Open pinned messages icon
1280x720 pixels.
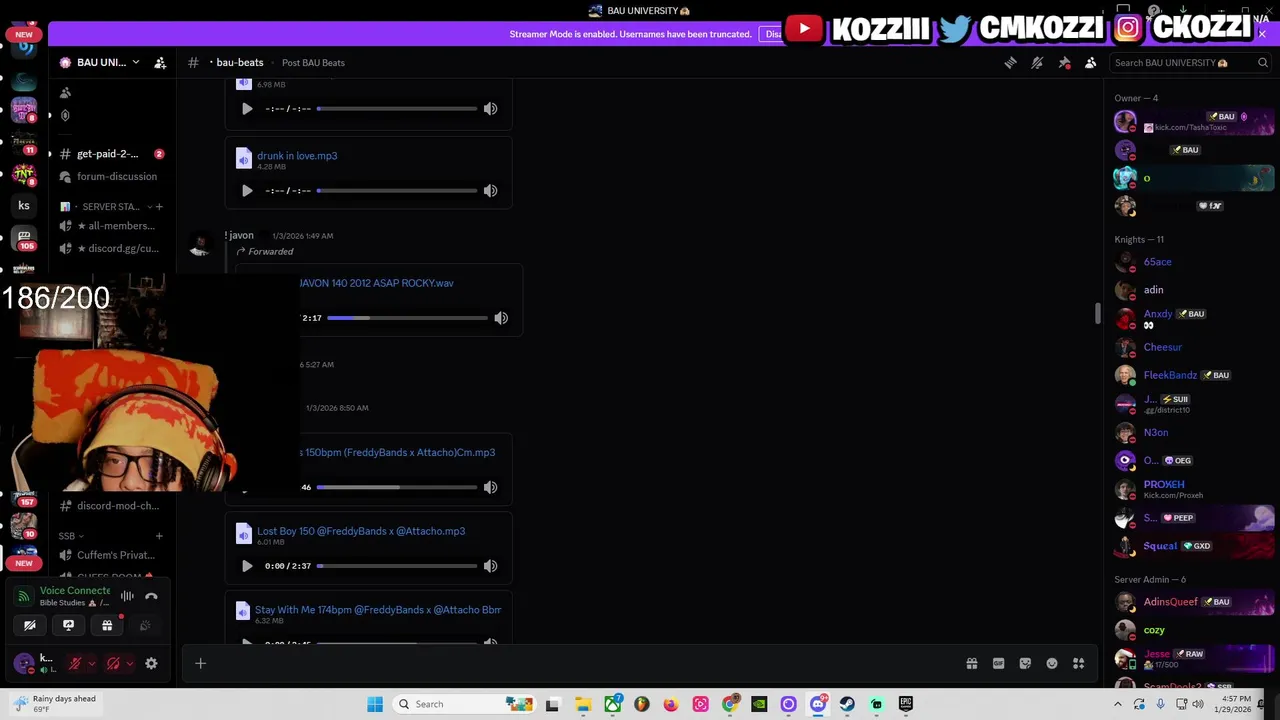(1064, 62)
